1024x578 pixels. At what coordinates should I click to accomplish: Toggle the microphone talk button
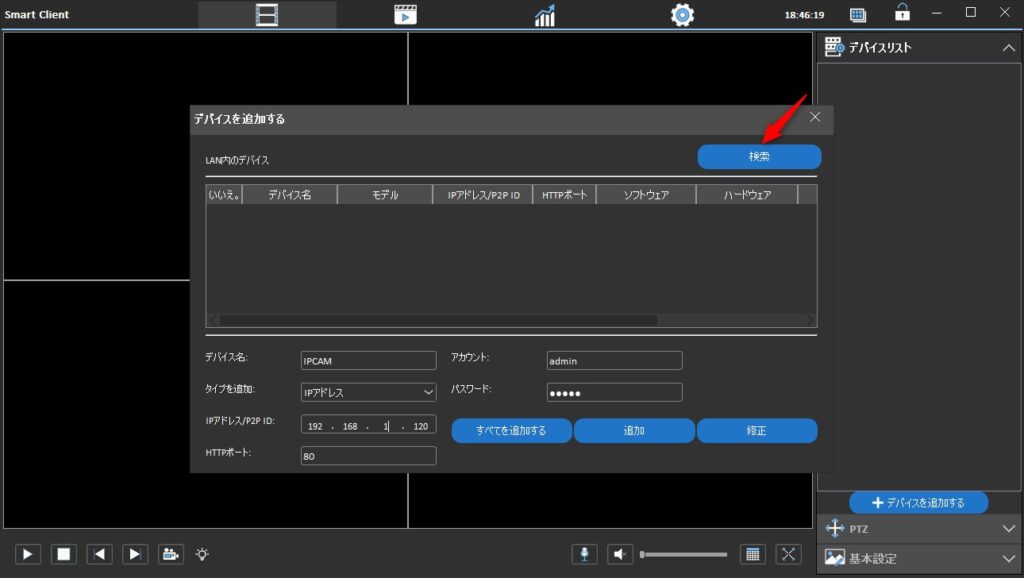click(x=585, y=554)
